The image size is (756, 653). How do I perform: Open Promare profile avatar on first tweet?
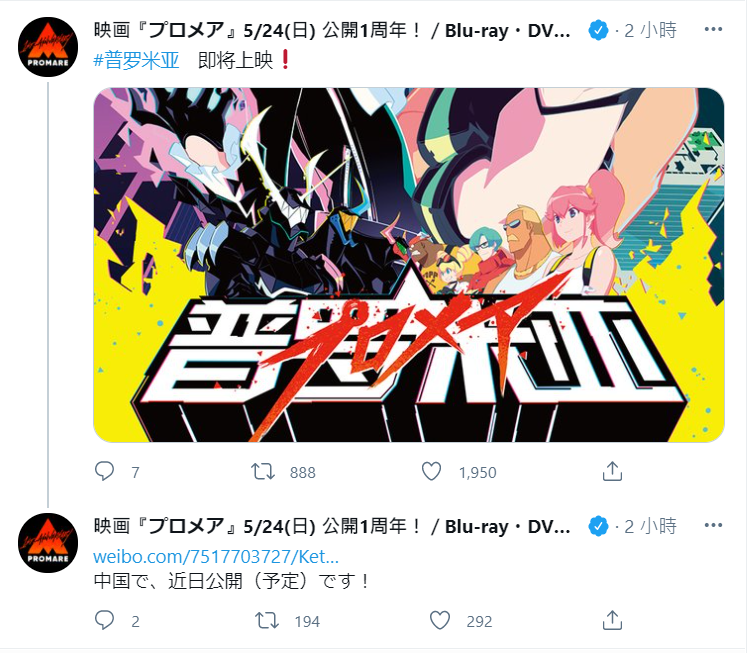pos(48,47)
